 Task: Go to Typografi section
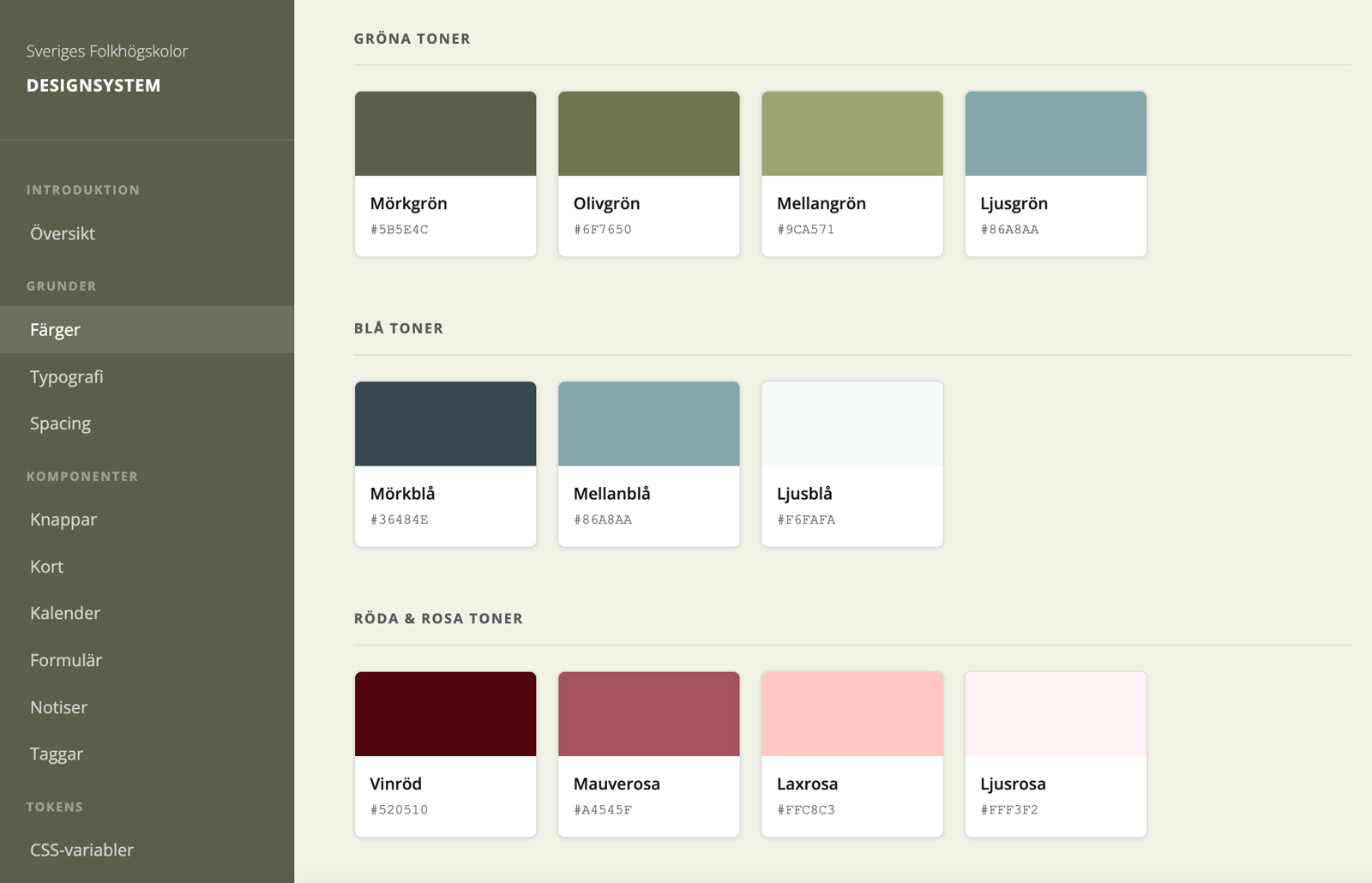click(x=147, y=376)
